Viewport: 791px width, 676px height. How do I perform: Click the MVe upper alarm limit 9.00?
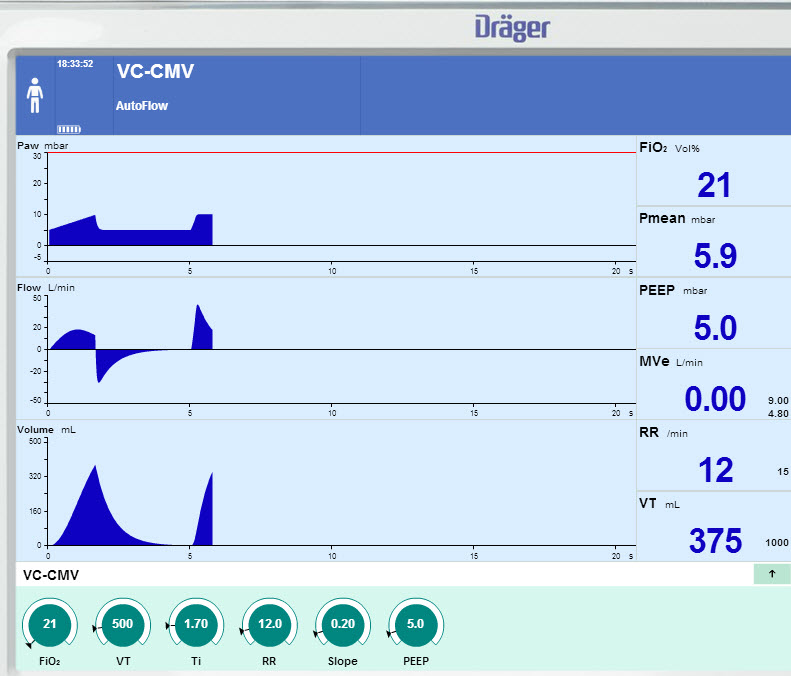[778, 401]
